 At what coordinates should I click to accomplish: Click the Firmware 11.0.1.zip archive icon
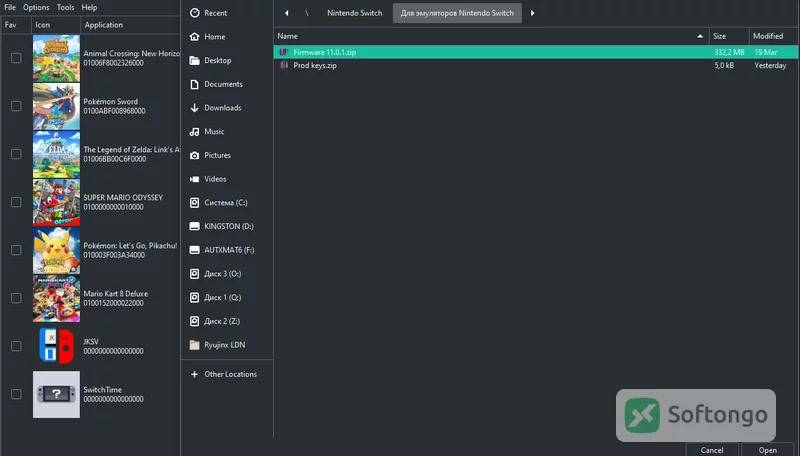284,52
